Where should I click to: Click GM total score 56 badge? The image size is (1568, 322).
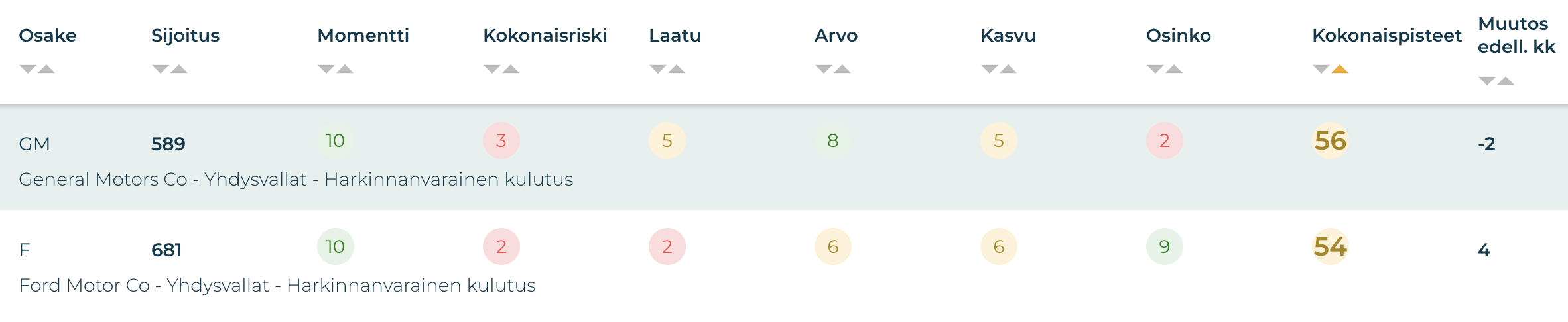[x=1330, y=140]
